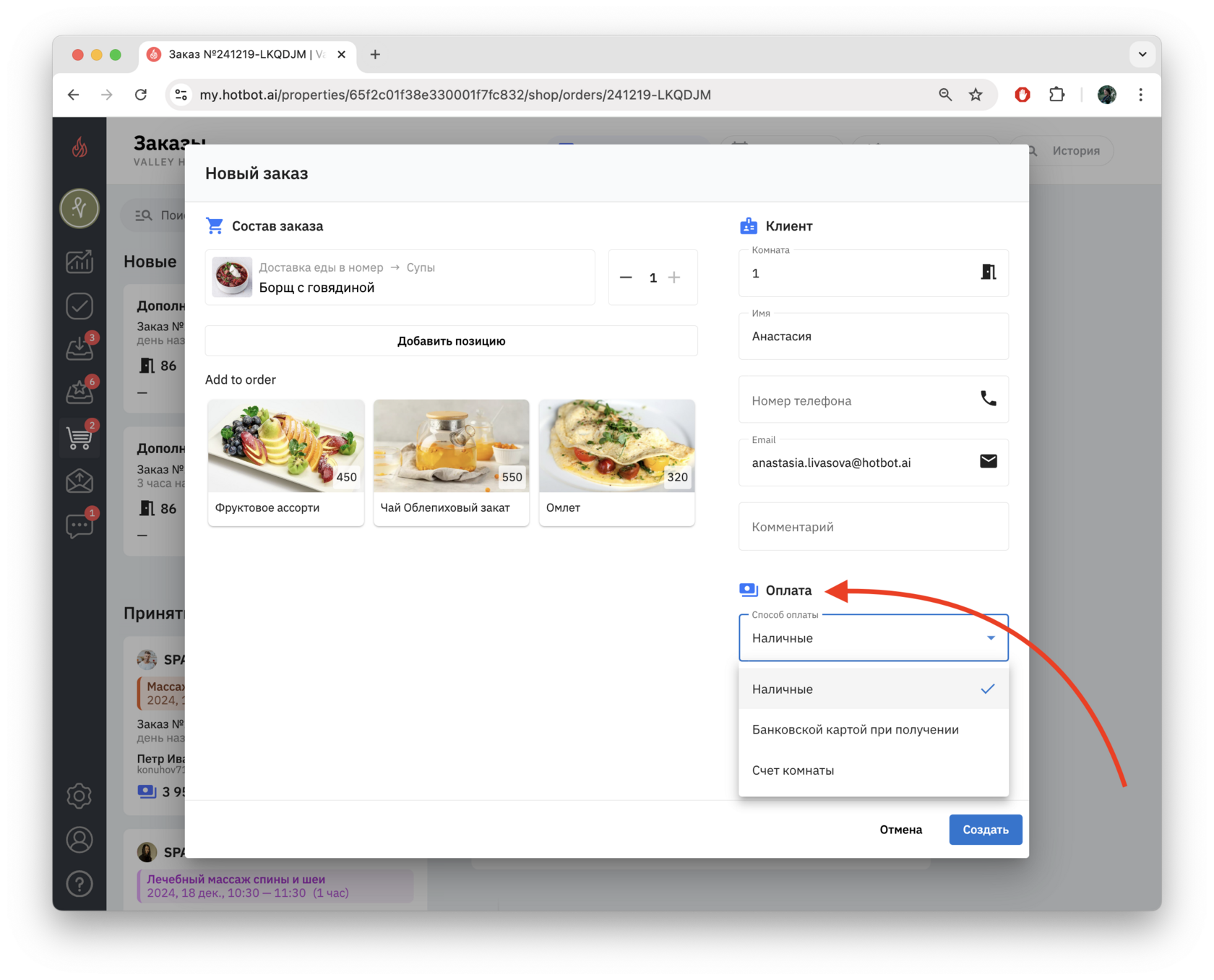This screenshot has height=980, width=1214.
Task: Add Чай Облепиховый закат to the order
Action: pos(452,462)
